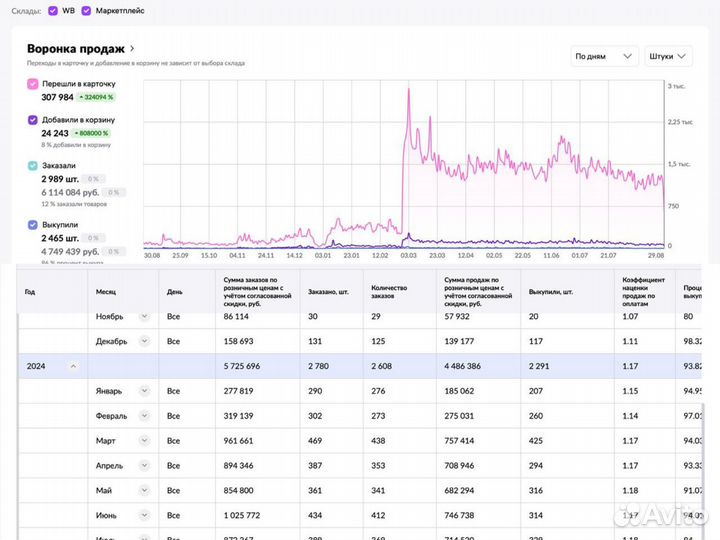Open the По дням period dropdown

tap(604, 57)
